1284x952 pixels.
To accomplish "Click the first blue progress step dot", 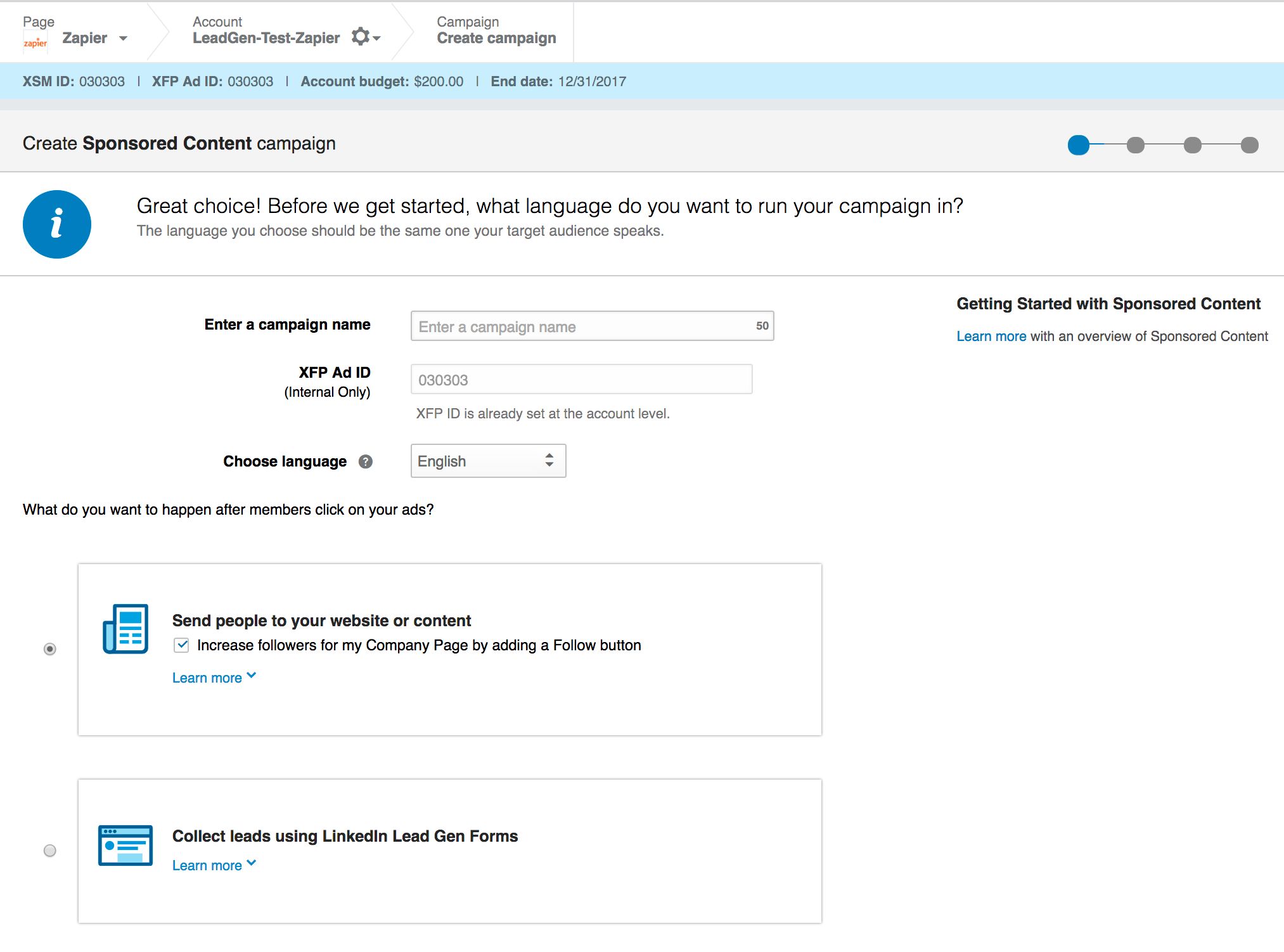I will pos(1078,145).
